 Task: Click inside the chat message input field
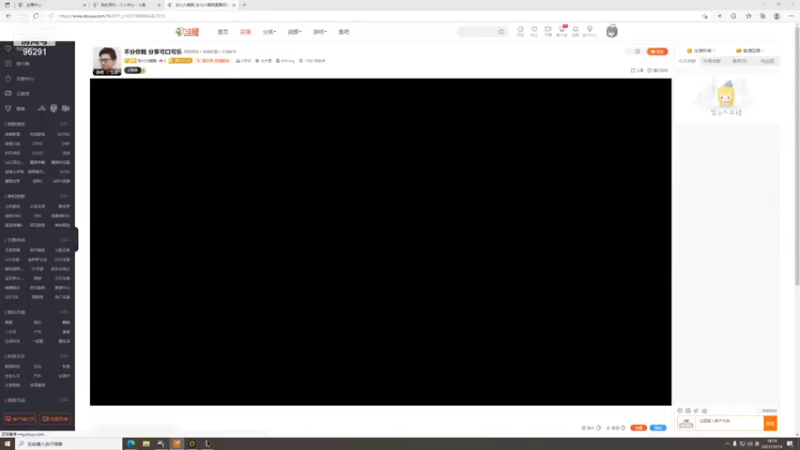730,423
